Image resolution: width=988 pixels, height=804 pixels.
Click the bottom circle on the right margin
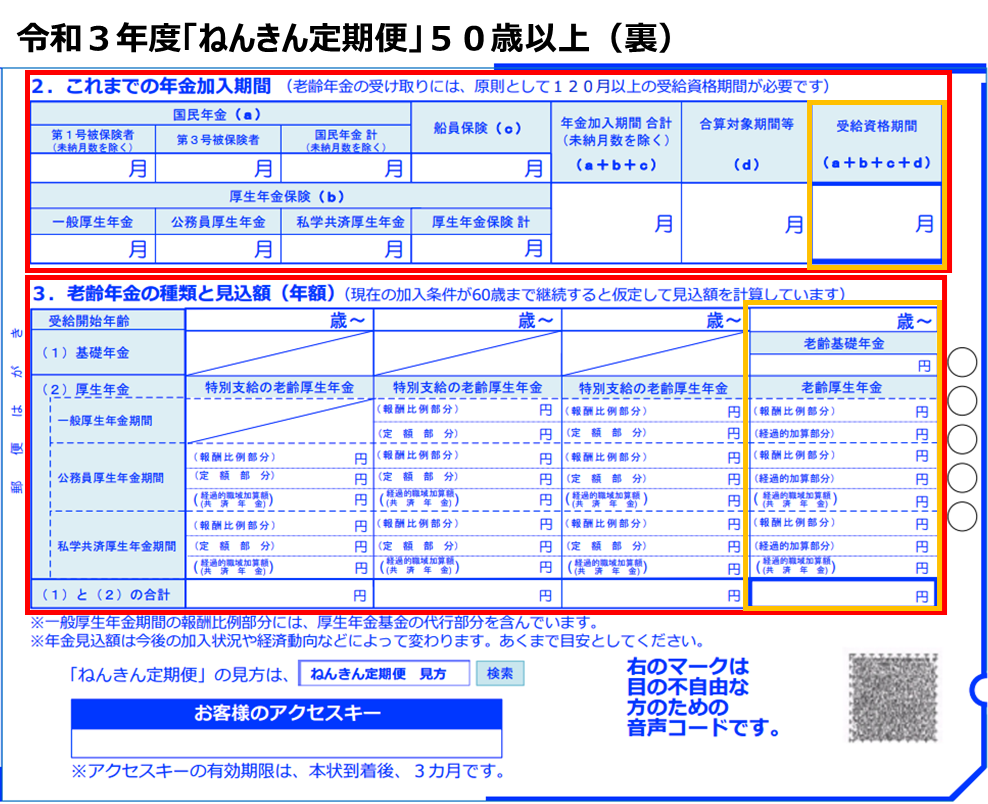[962, 517]
